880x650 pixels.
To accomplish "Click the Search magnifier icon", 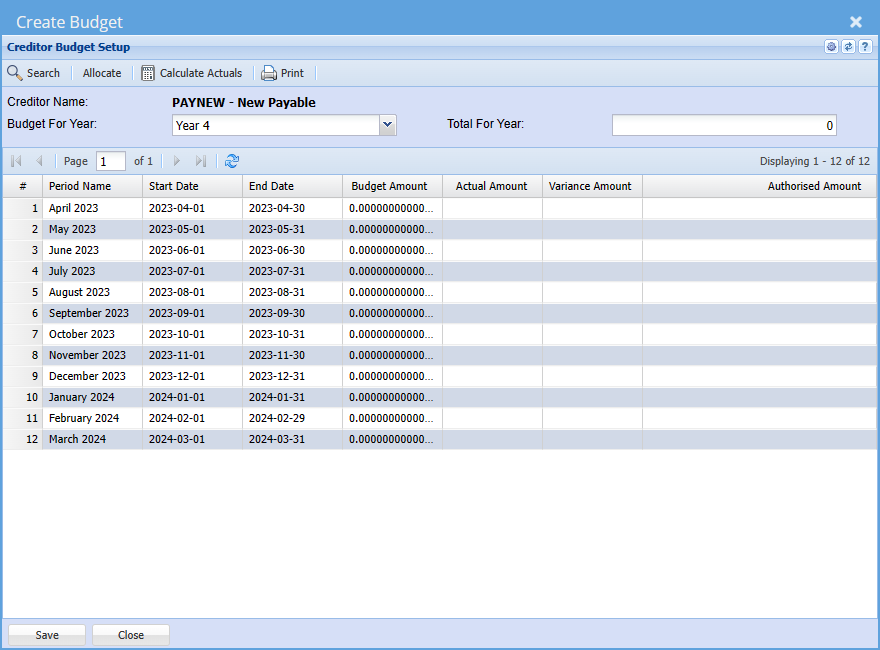I will tap(15, 73).
